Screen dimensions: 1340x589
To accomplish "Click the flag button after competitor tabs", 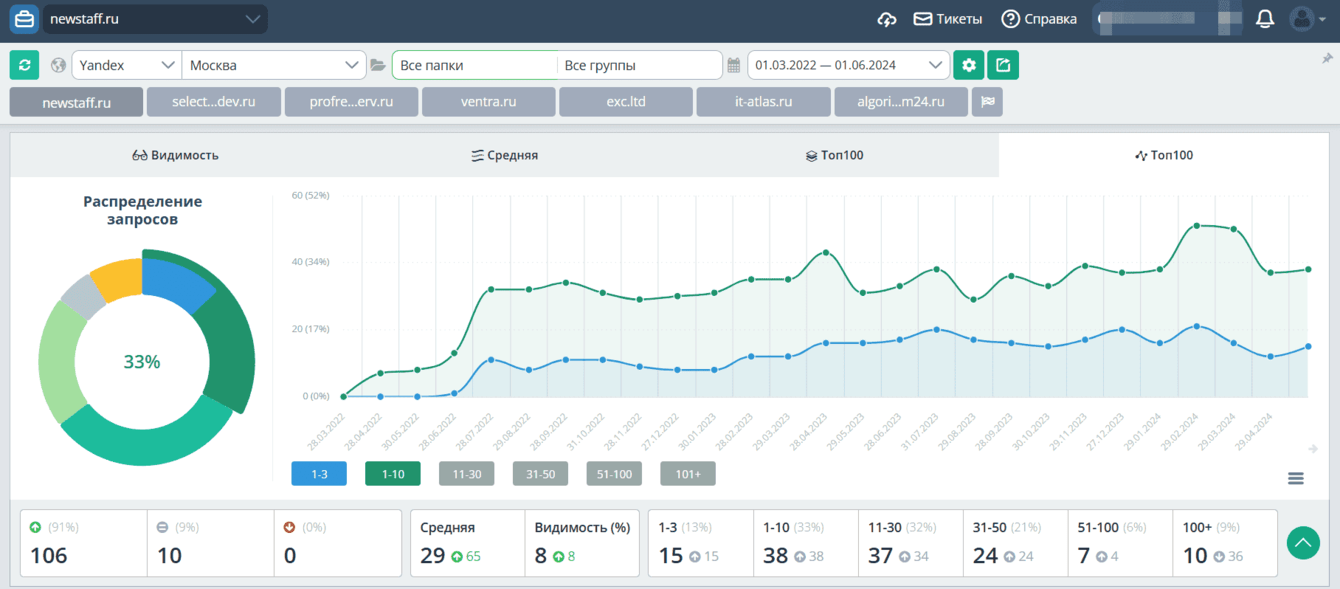I will click(x=987, y=102).
